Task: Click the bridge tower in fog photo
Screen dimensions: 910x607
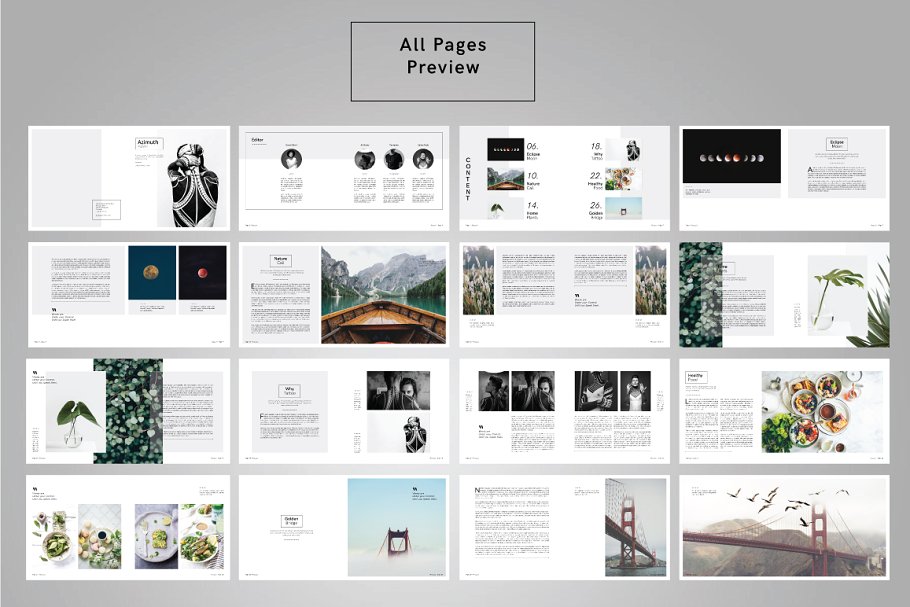Action: coord(394,528)
